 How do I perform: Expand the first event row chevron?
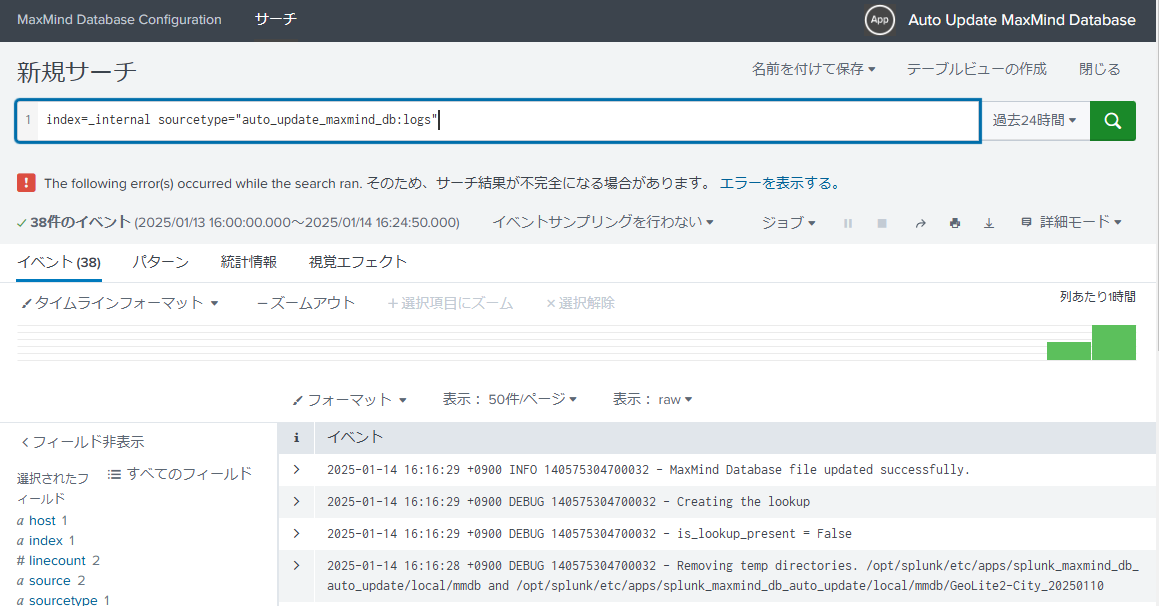pyautogui.click(x=296, y=469)
